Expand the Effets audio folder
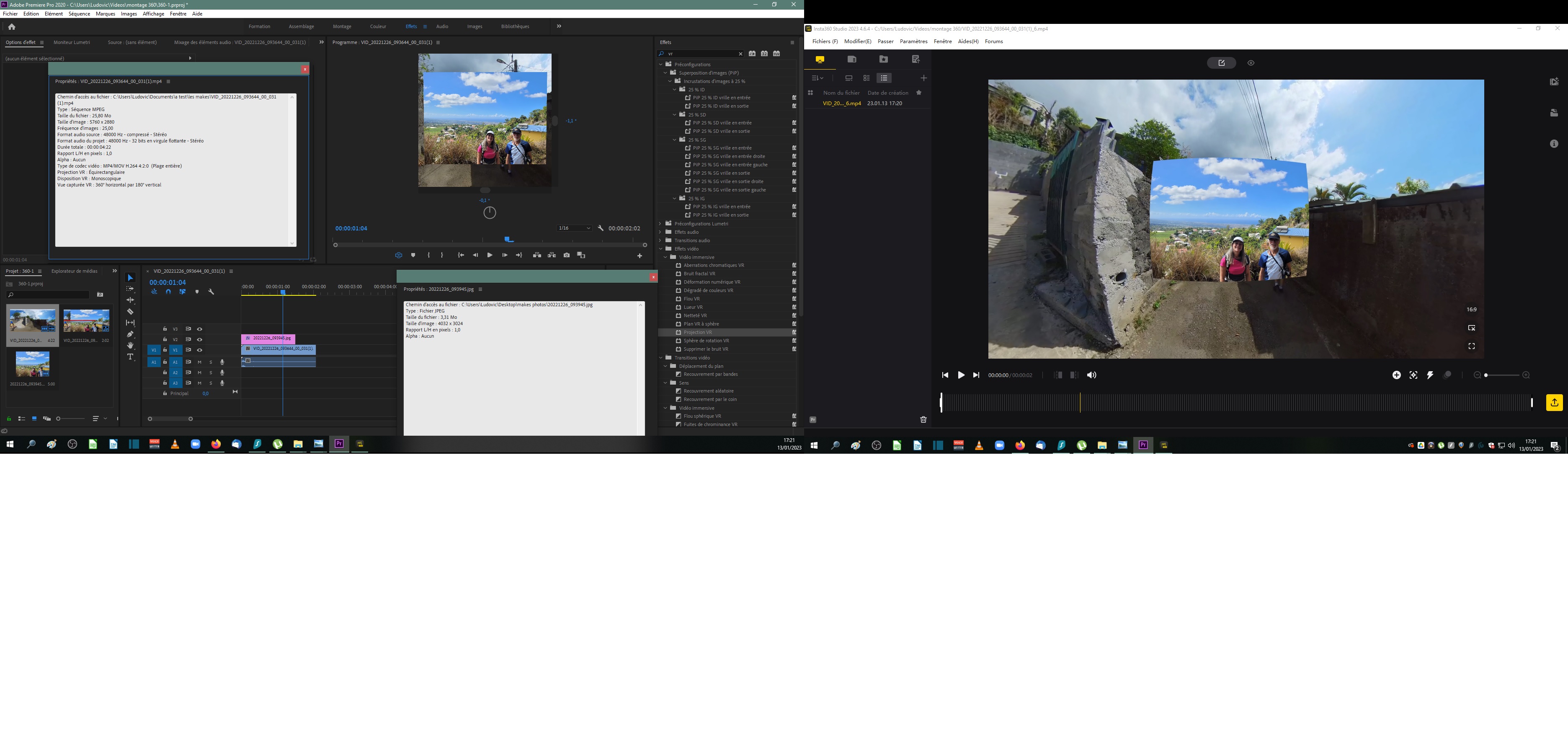1568x734 pixels. (660, 232)
